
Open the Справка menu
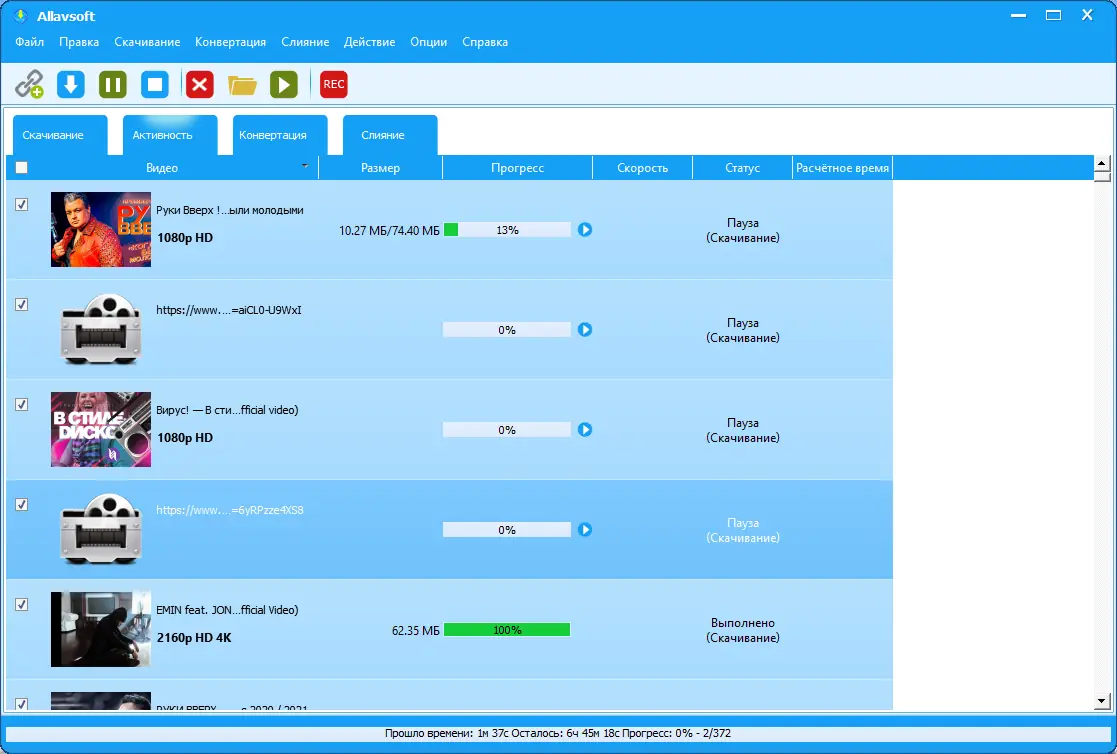point(484,42)
